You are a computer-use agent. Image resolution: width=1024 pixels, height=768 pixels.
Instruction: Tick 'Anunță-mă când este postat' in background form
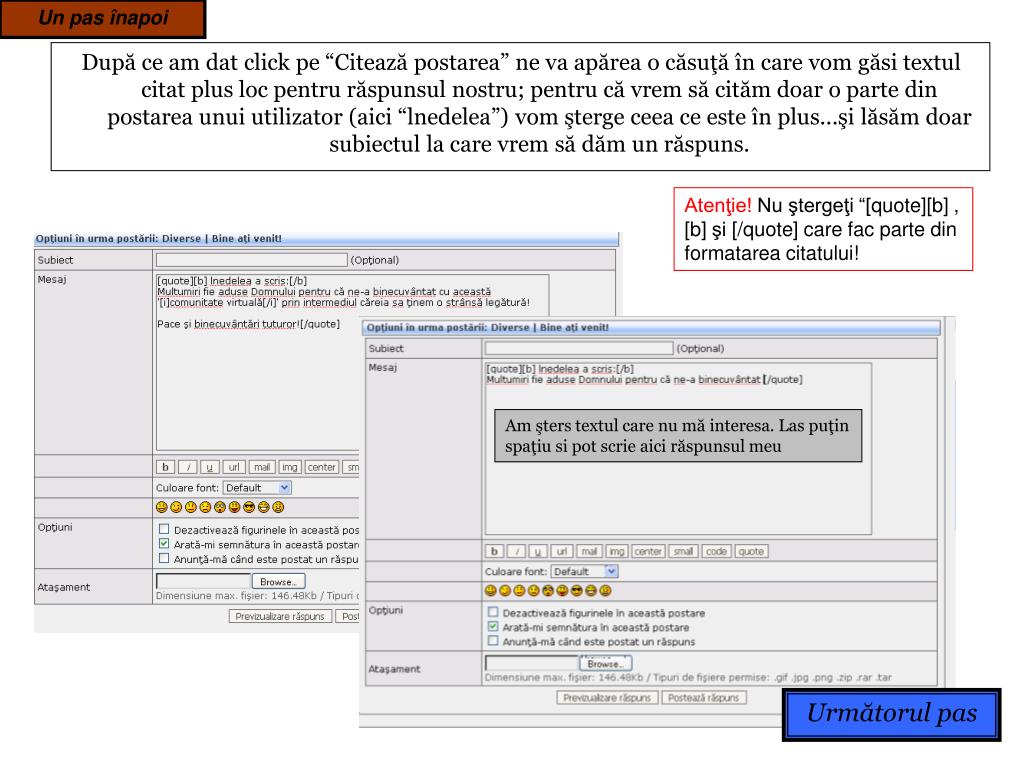tap(164, 558)
